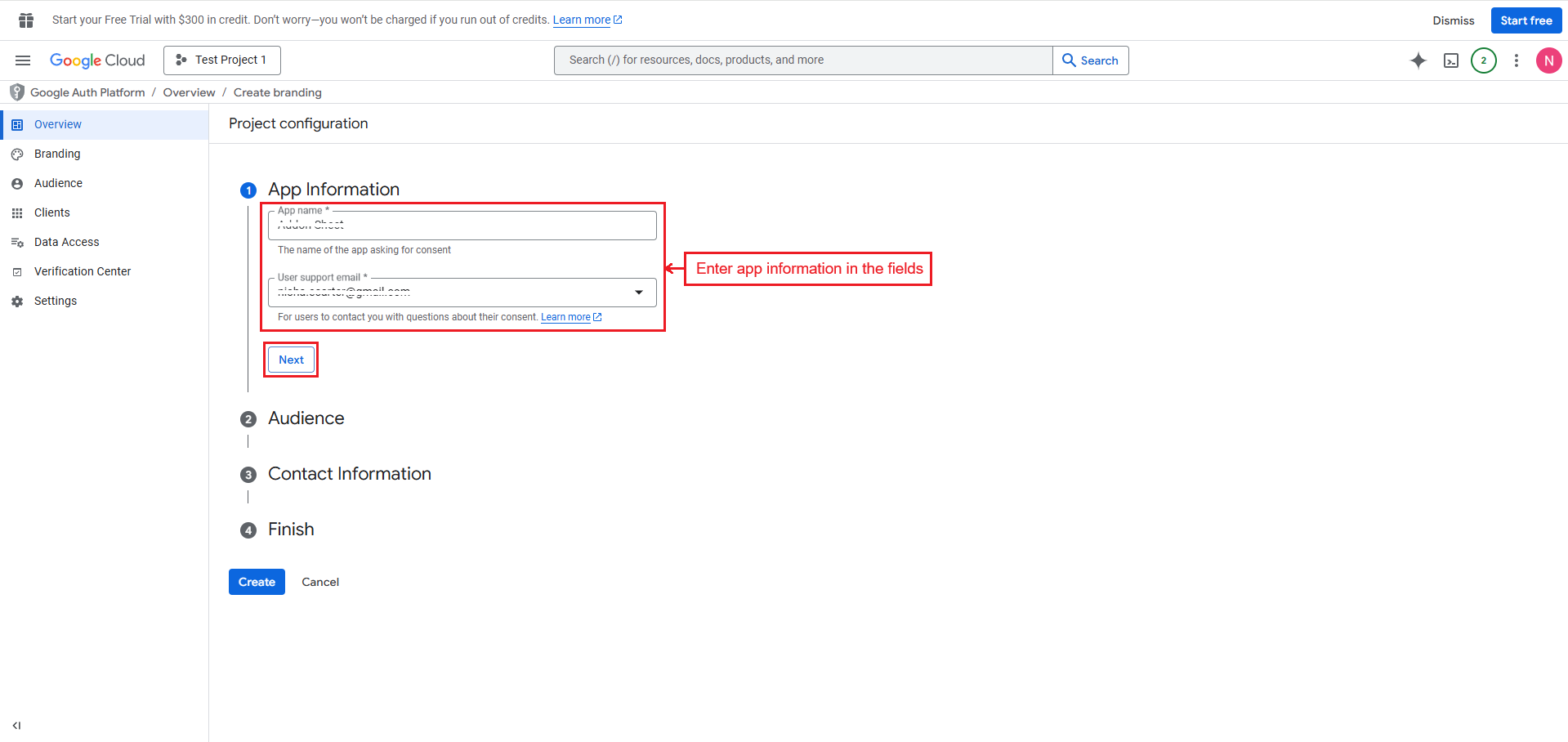1568x742 pixels.
Task: Follow the Learn more link under support email
Action: coord(565,317)
